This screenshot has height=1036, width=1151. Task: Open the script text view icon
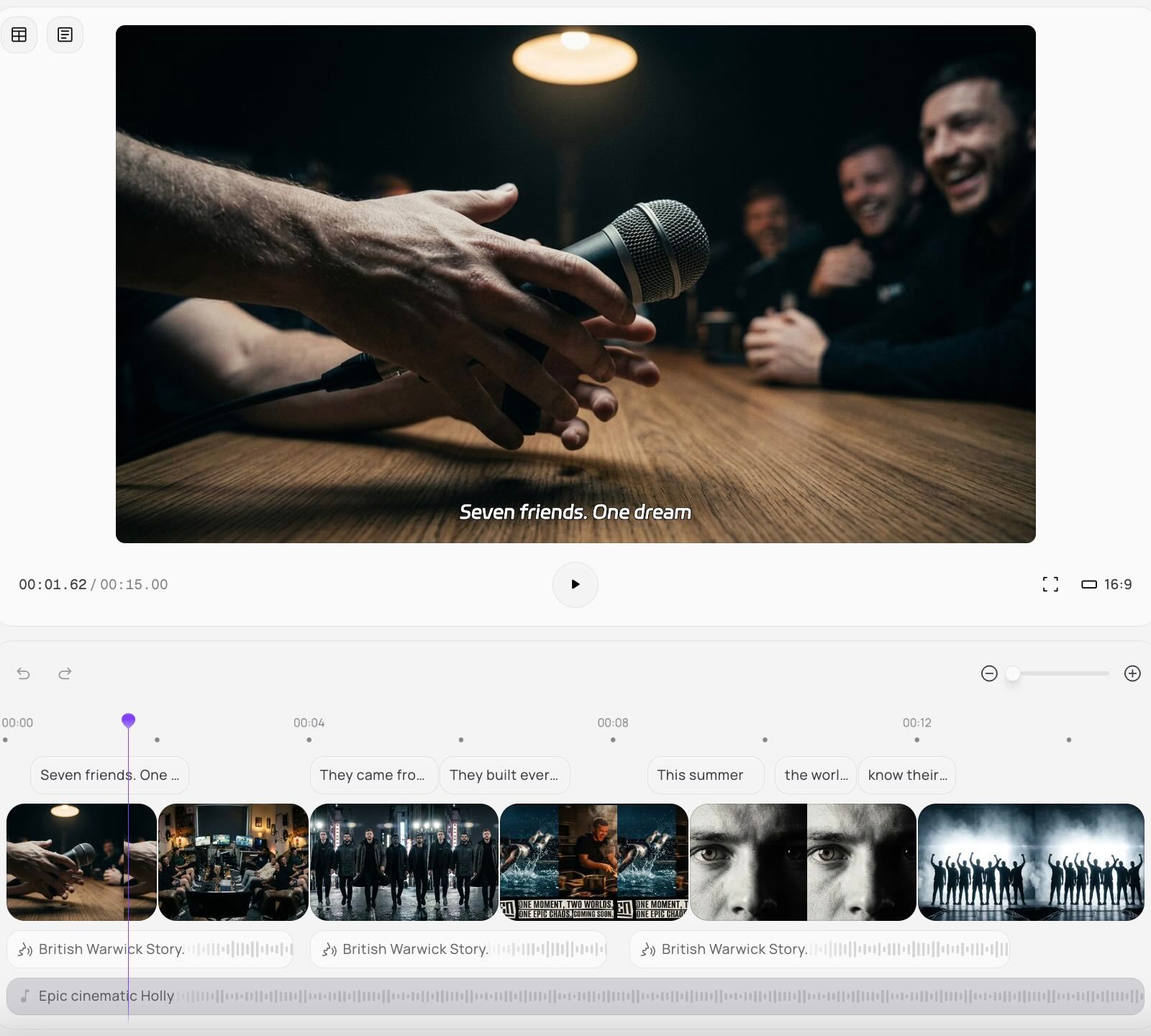(65, 35)
